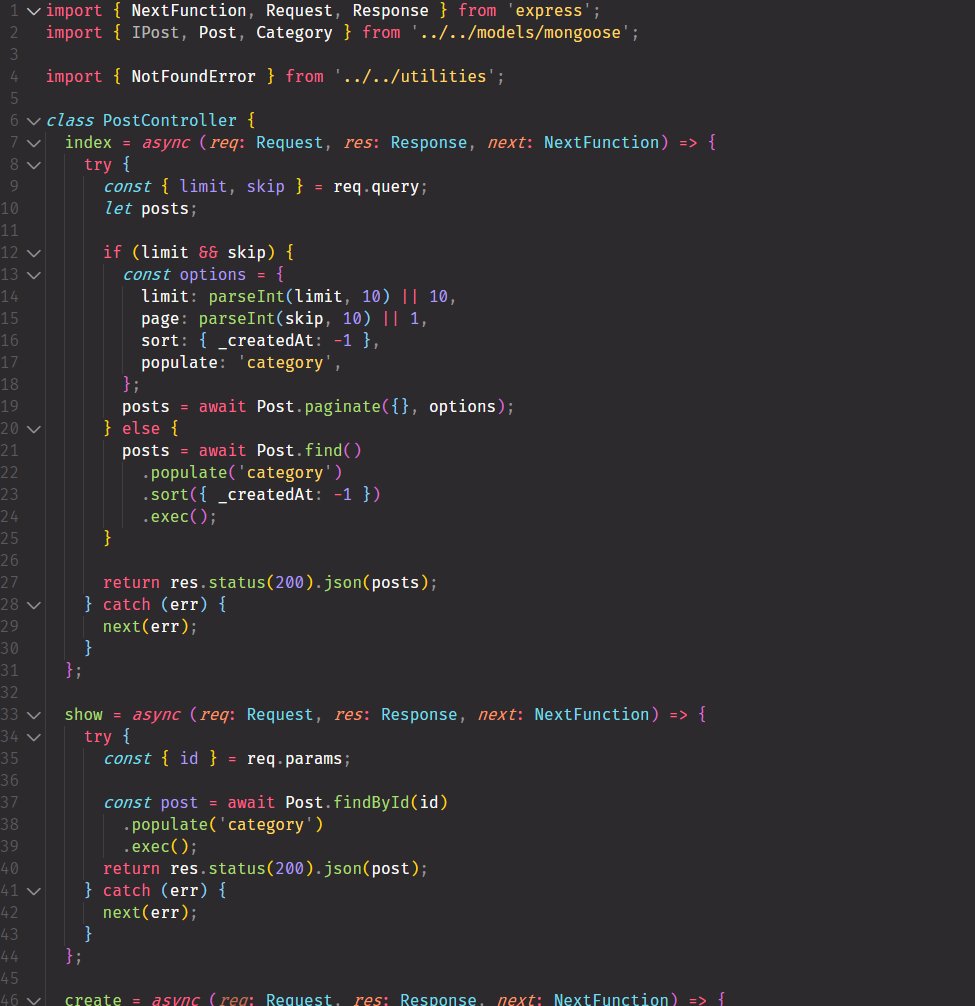Click the show method name on line 33
This screenshot has height=1006, width=975.
click(x=83, y=715)
